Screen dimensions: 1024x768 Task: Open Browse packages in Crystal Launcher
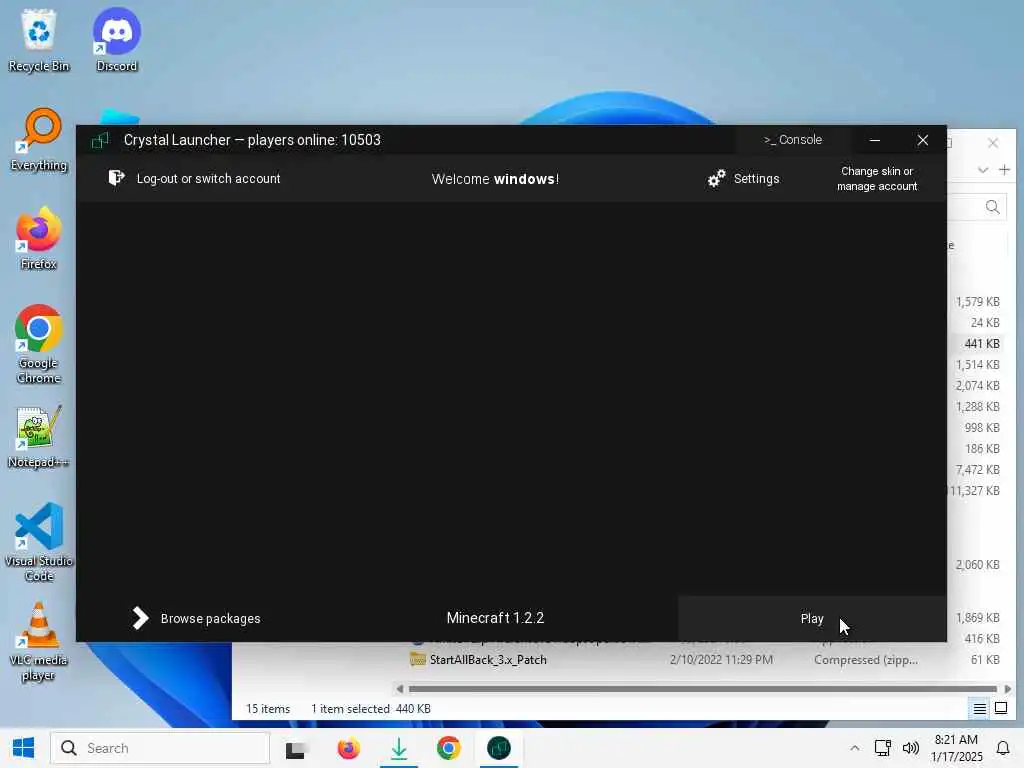tap(195, 618)
